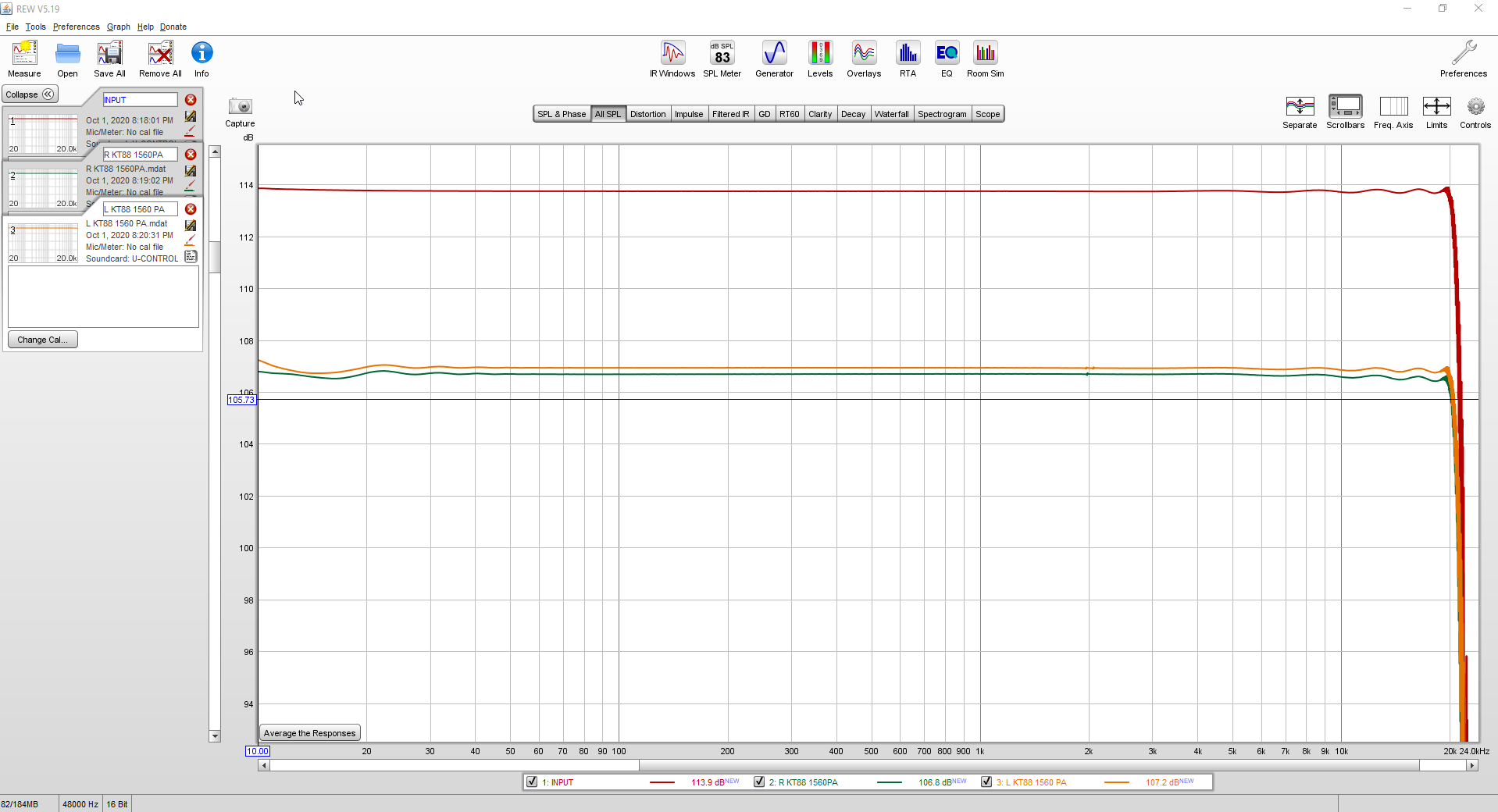This screenshot has width=1498, height=812.
Task: Switch to Filtered IR tab
Action: (x=731, y=114)
